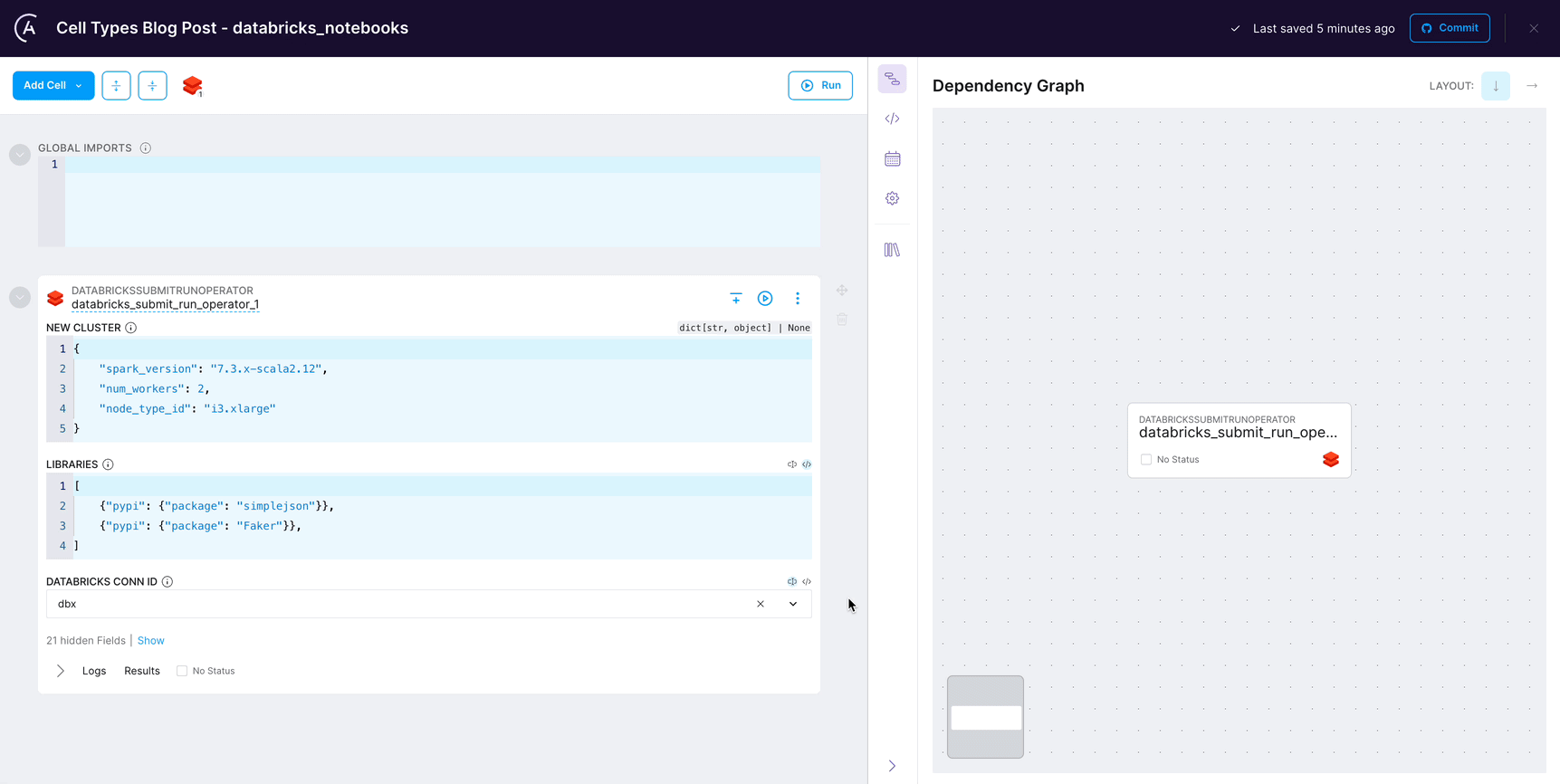Open the Dependency Graph sidebar tab
The height and width of the screenshot is (784, 1560).
coord(892,80)
